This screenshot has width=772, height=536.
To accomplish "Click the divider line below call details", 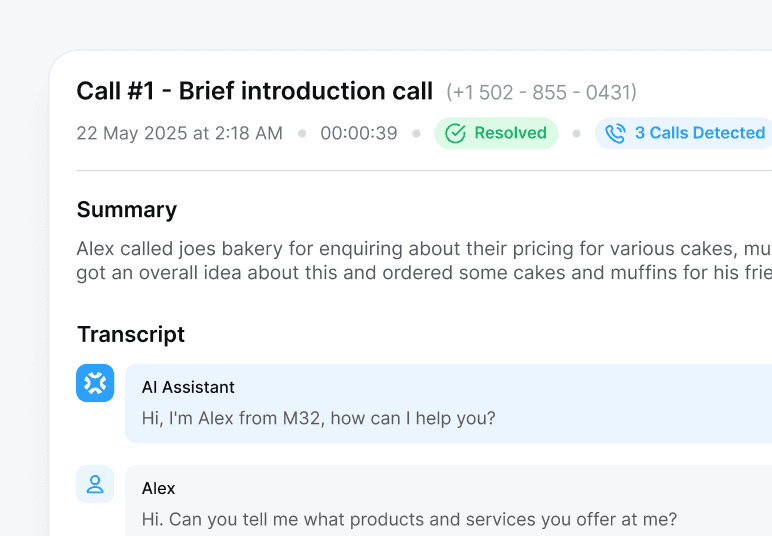I will (x=420, y=171).
